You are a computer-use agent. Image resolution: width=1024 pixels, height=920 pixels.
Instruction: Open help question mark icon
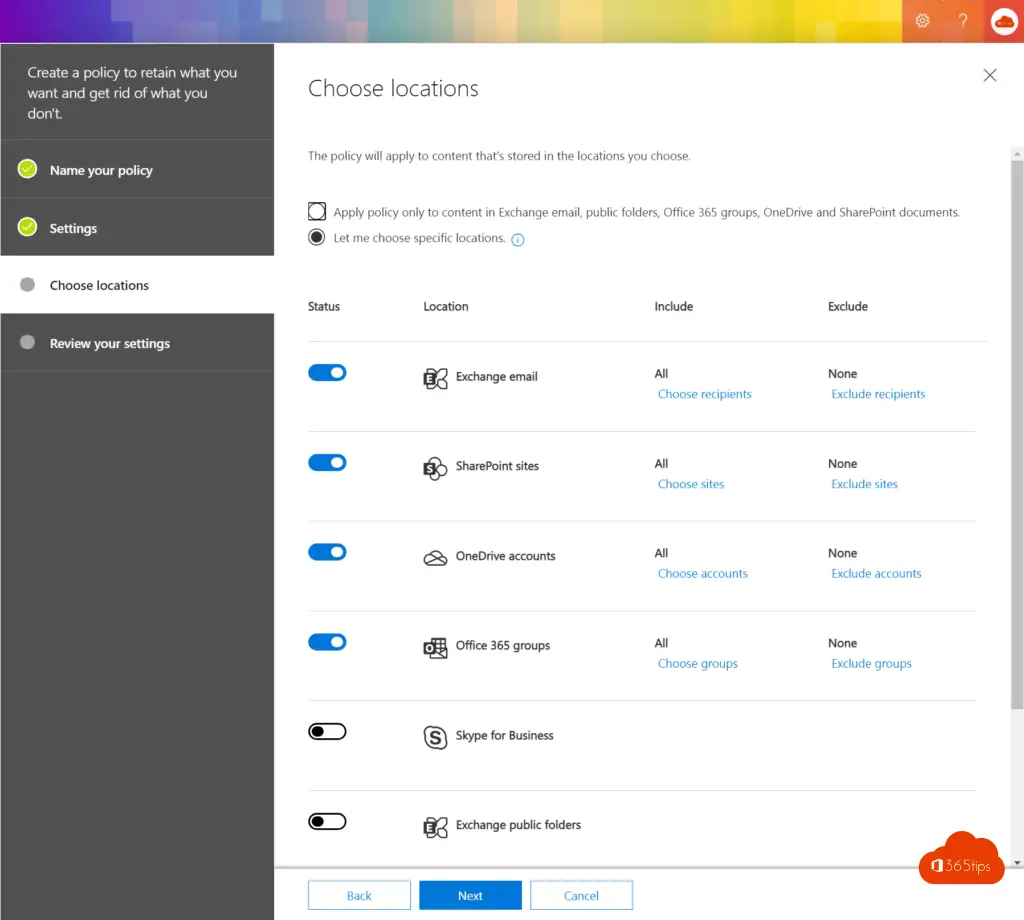tap(962, 21)
